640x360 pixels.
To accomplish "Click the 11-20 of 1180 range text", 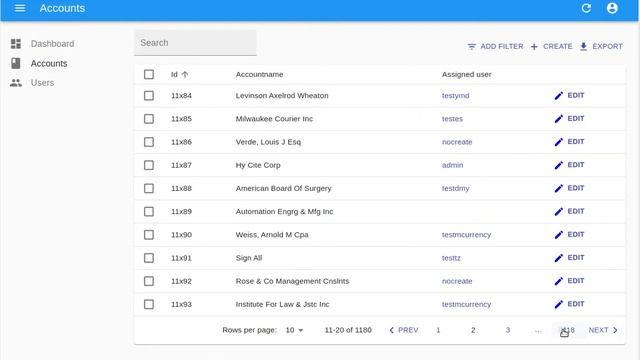I will click(x=348, y=330).
